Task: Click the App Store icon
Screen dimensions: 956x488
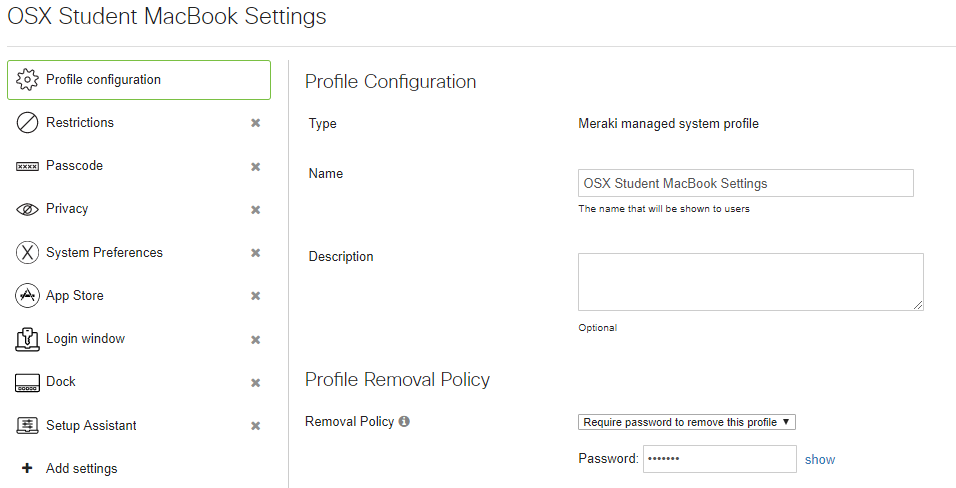Action: pos(28,296)
